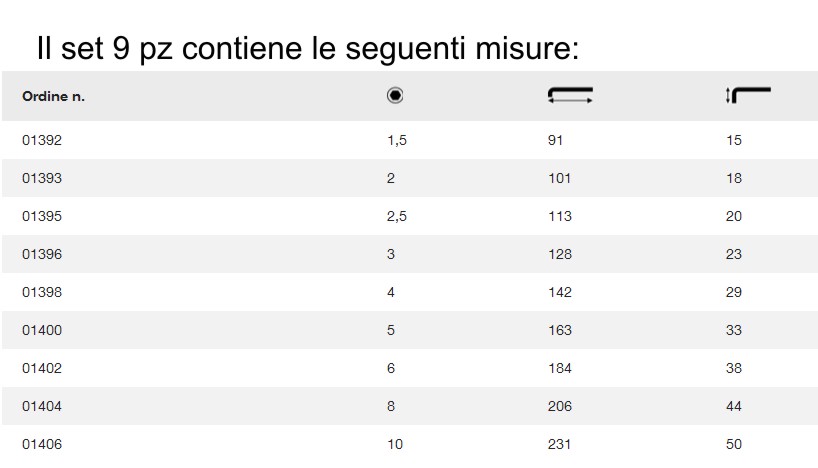The width and height of the screenshot is (818, 468).
Task: Click the 231 length value
Action: (x=560, y=444)
